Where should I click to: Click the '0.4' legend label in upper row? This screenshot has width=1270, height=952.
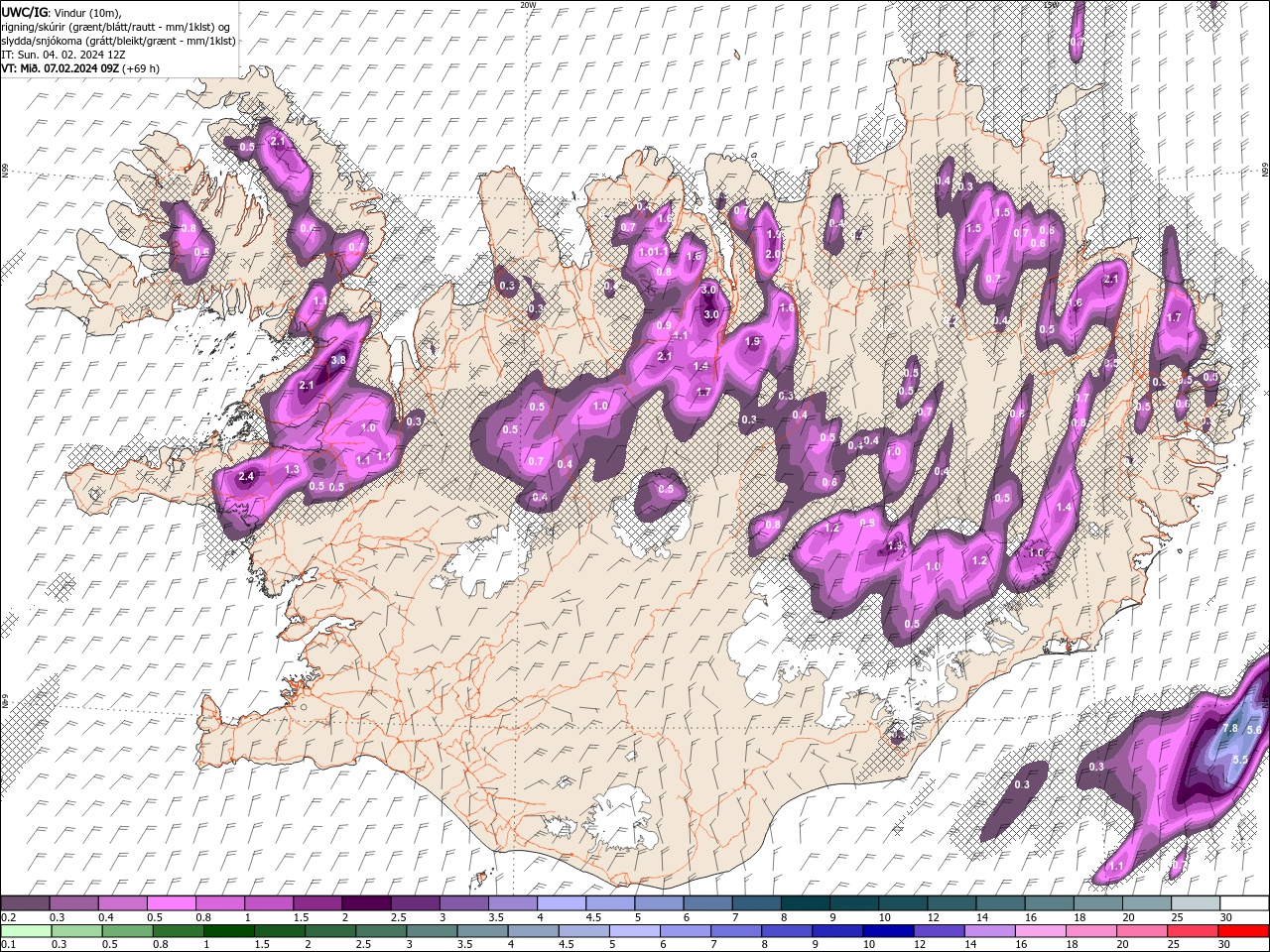tap(106, 917)
